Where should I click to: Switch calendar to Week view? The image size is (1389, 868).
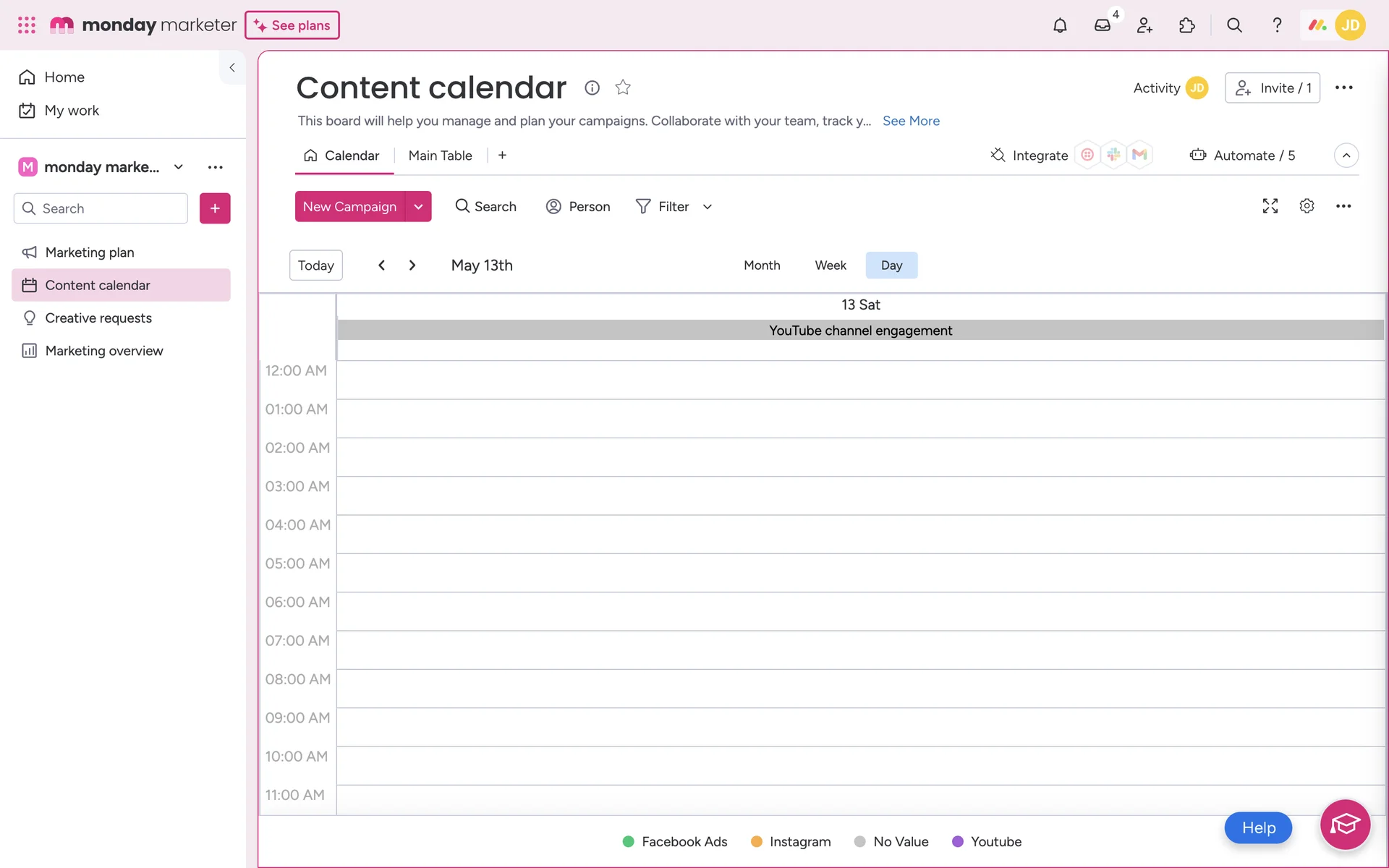830,265
